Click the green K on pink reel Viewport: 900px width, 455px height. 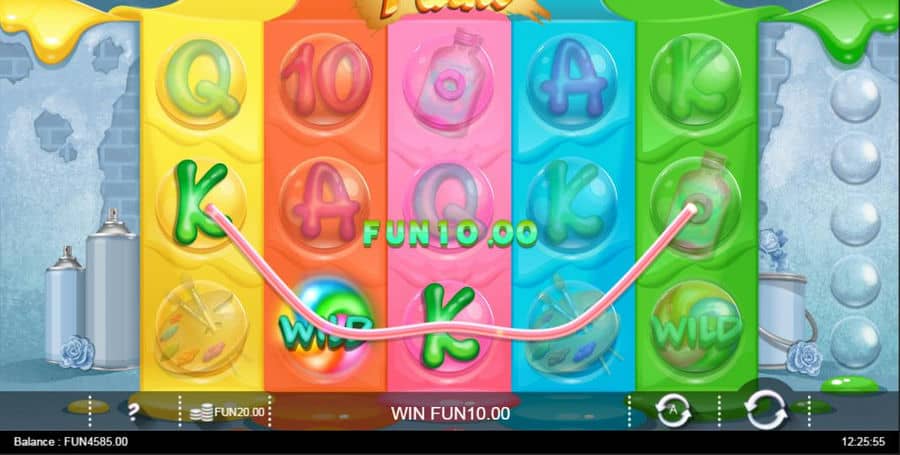pos(449,325)
